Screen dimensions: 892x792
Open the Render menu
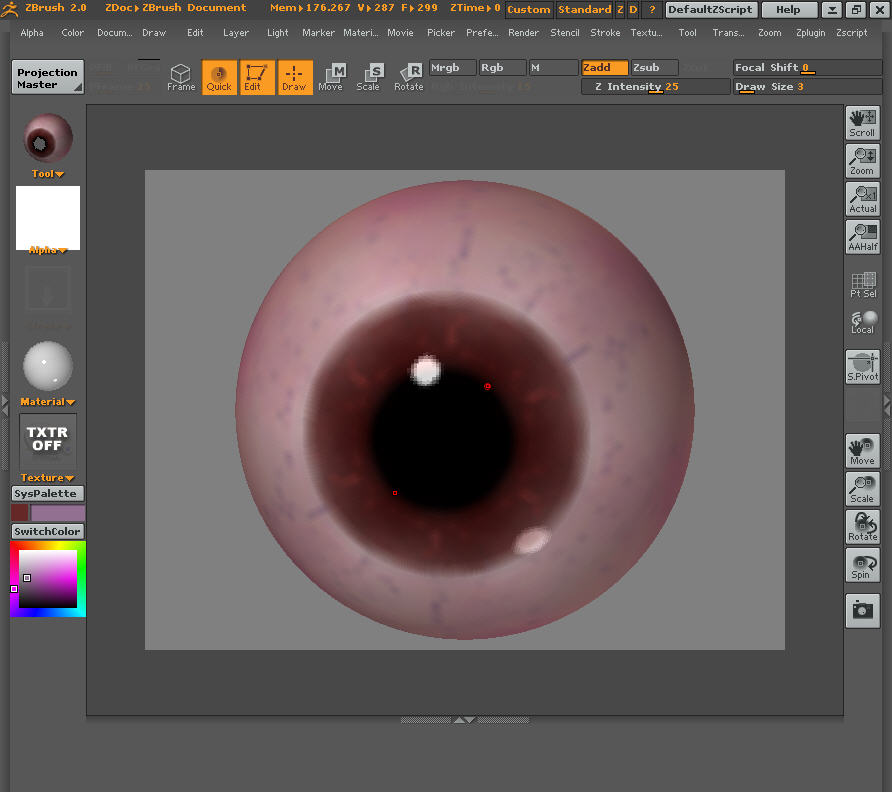523,33
